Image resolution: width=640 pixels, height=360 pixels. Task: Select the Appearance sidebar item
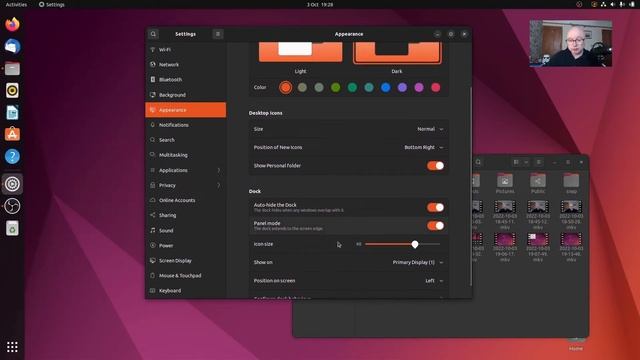pos(186,110)
